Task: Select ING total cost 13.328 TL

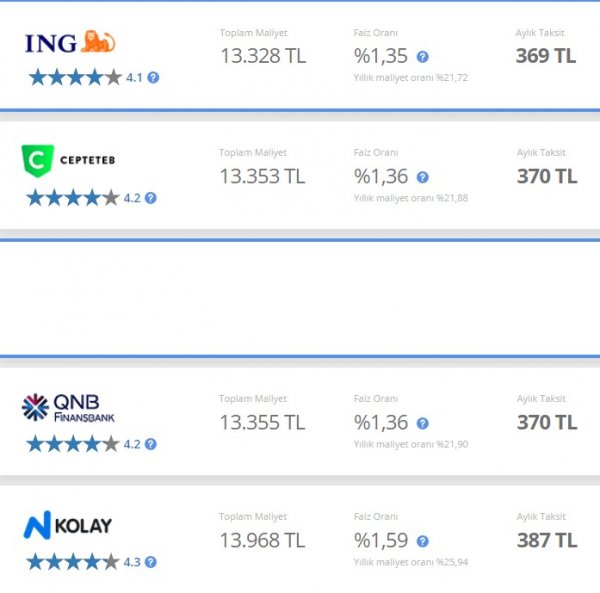Action: tap(263, 56)
